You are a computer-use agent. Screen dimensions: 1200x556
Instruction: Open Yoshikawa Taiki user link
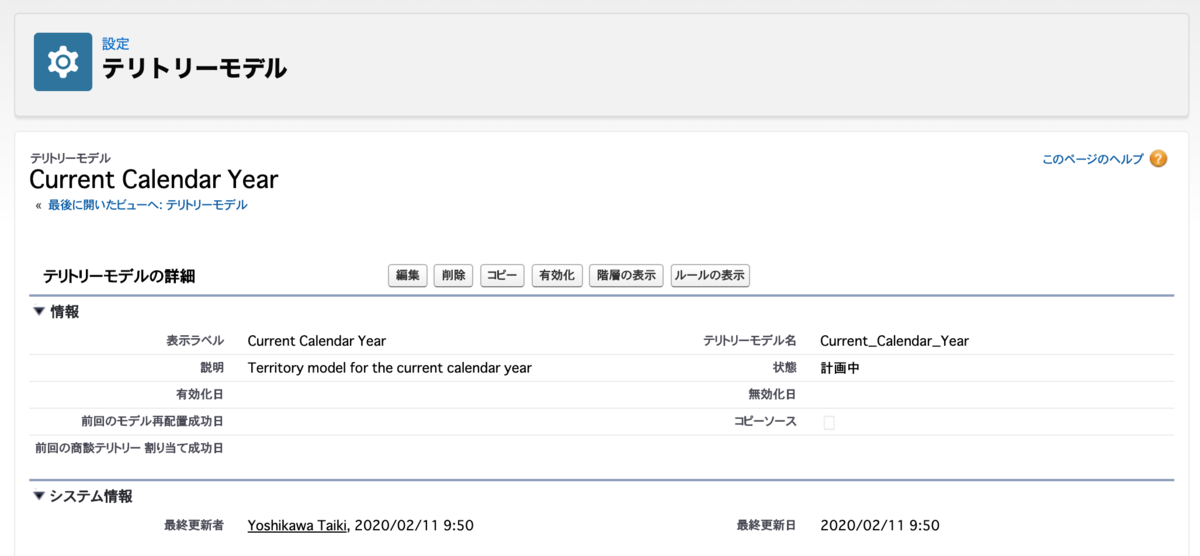(297, 525)
